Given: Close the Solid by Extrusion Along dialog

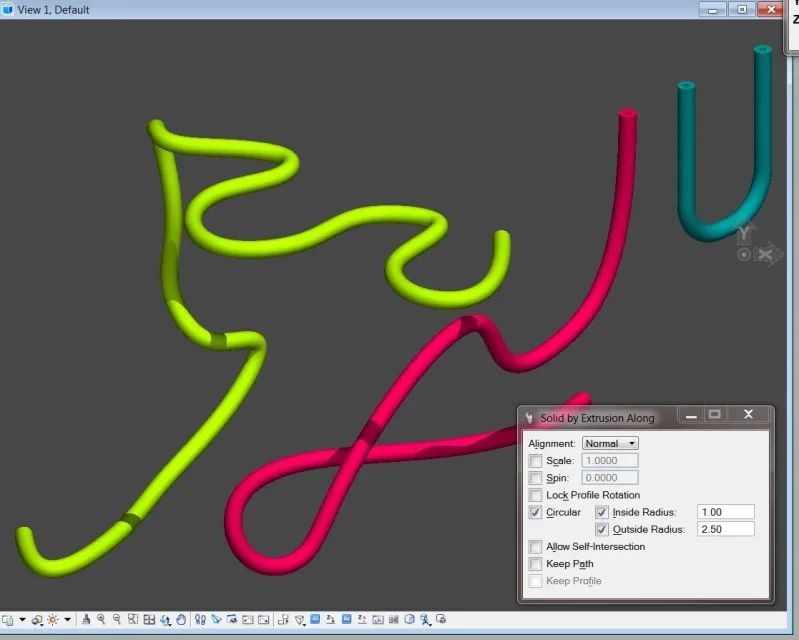Looking at the screenshot, I should click(x=748, y=414).
